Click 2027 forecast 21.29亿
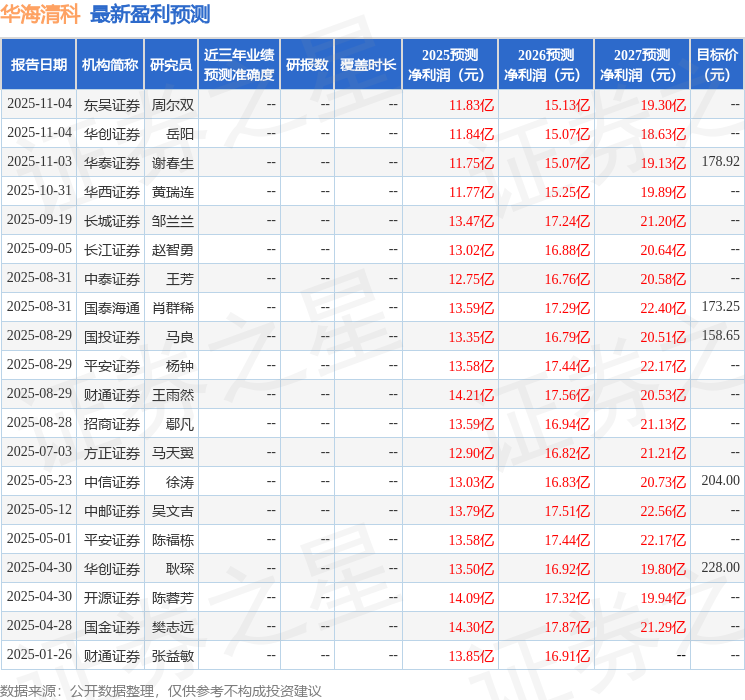The height and width of the screenshot is (700, 745). coord(663,627)
